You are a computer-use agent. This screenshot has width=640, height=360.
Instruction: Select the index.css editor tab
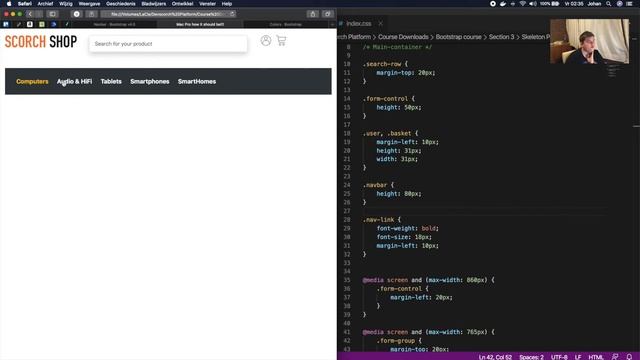click(x=358, y=24)
